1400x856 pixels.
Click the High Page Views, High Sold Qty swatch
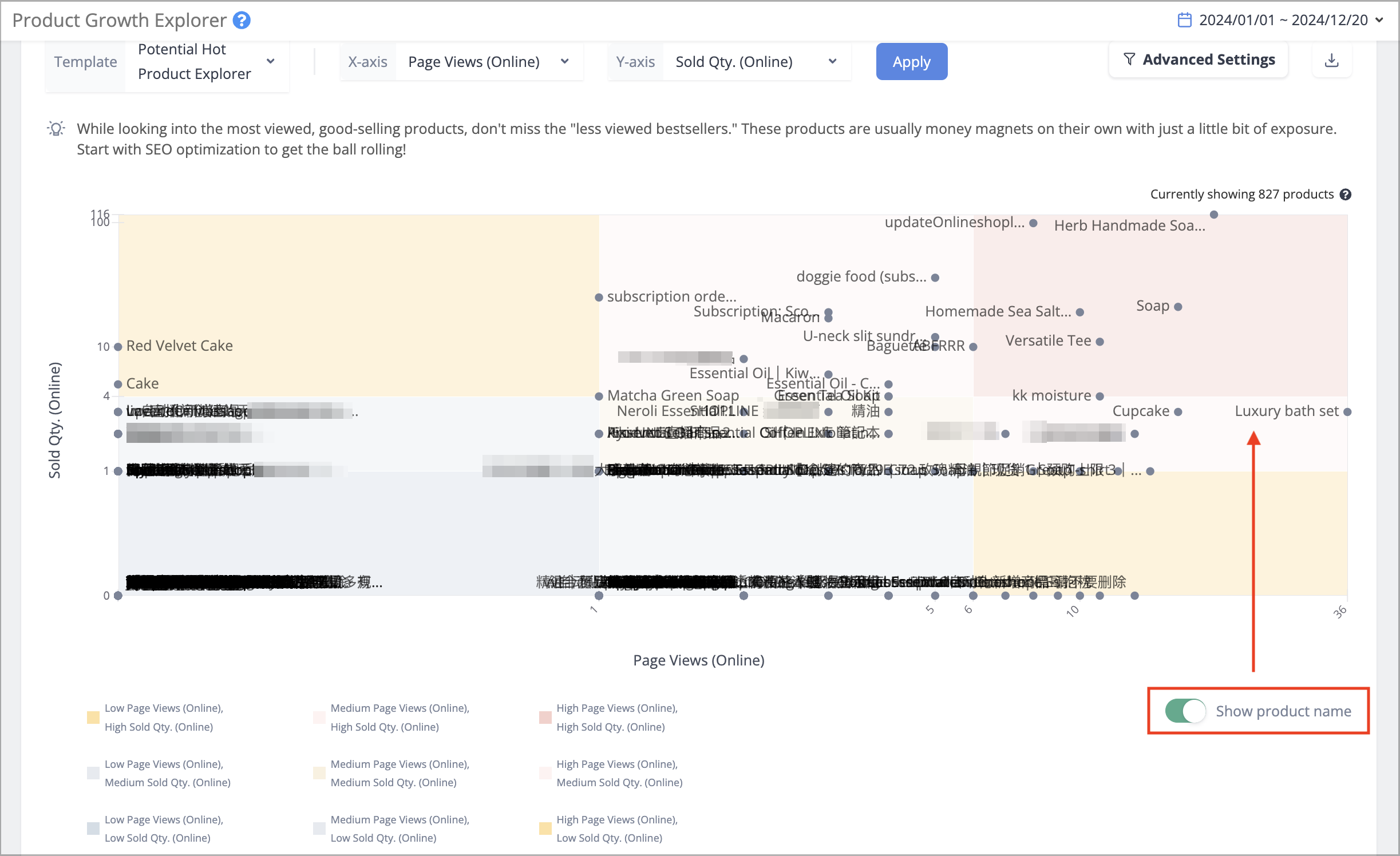click(x=545, y=718)
